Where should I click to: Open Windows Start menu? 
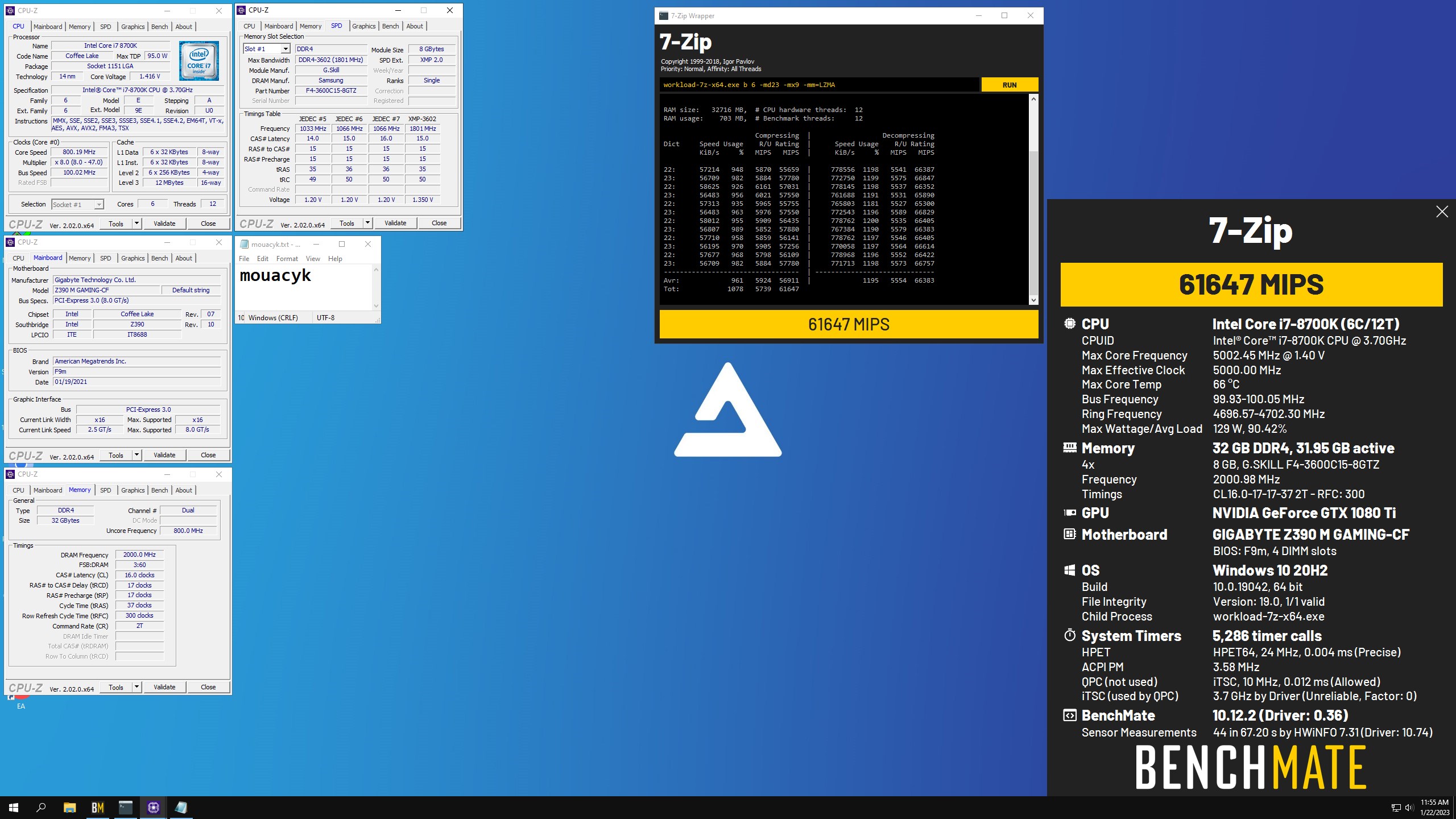click(14, 807)
